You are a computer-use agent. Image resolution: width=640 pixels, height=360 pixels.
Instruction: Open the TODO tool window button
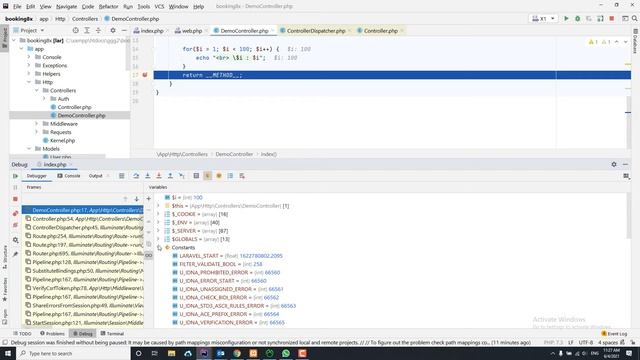tap(22, 333)
